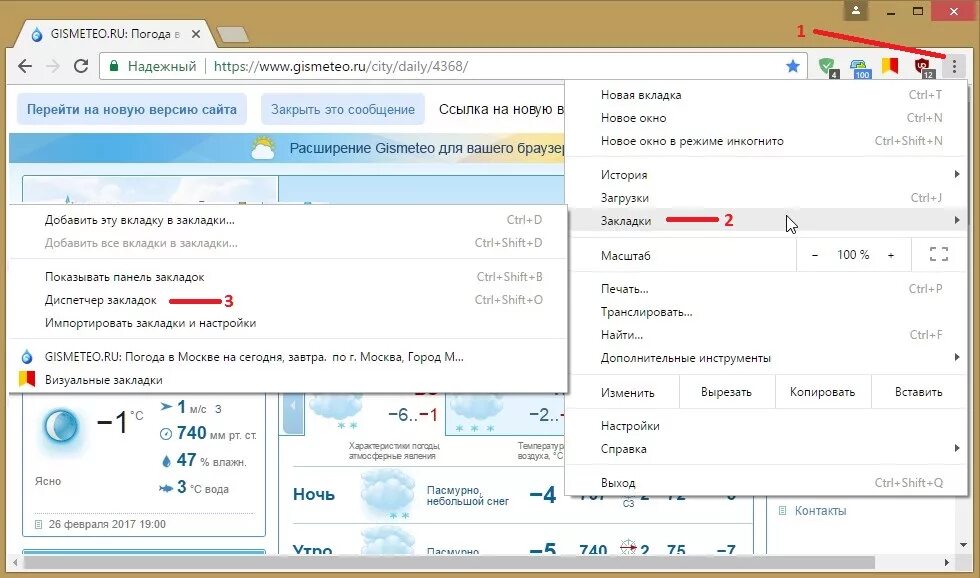Open the GISMETEO.RU bookmark entry
The width and height of the screenshot is (980, 578).
[x=288, y=357]
